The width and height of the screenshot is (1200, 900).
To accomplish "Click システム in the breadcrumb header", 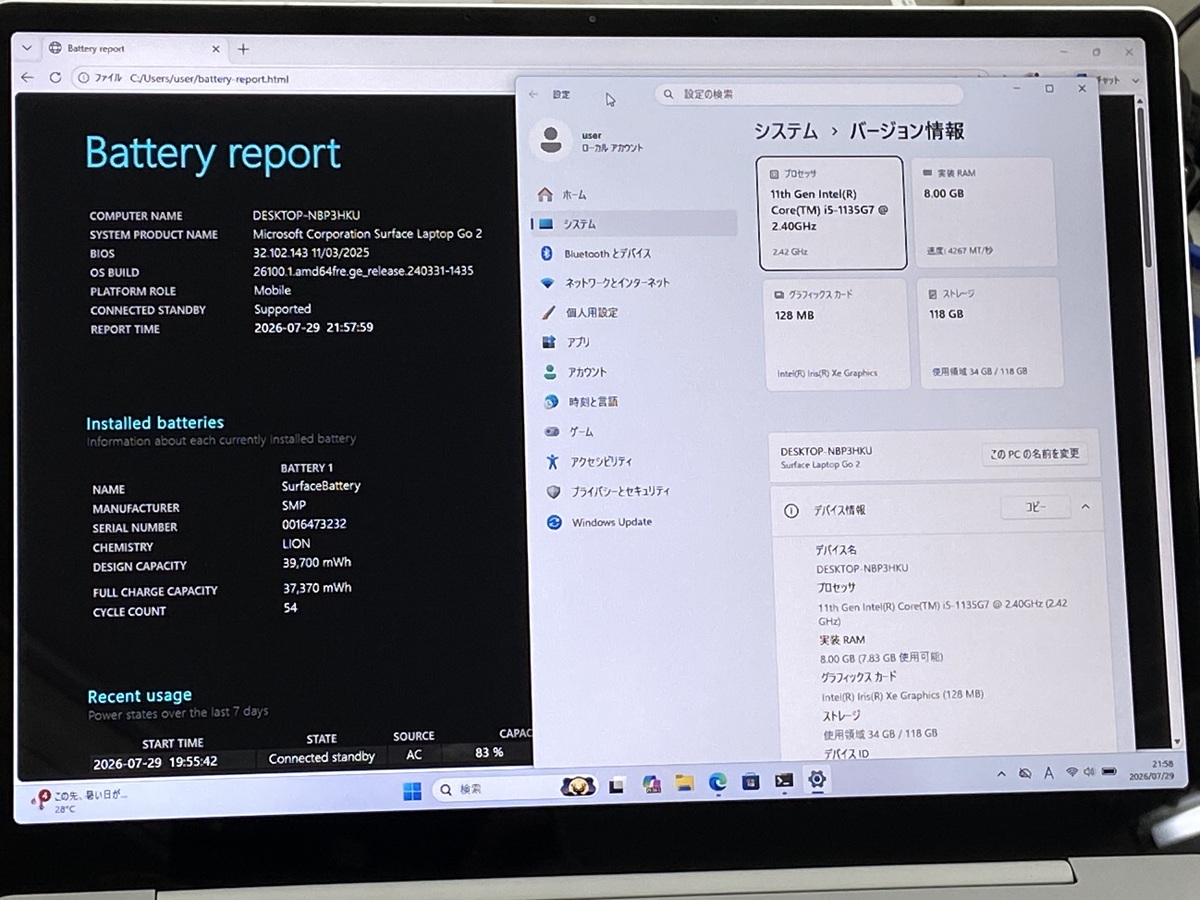I will [785, 131].
